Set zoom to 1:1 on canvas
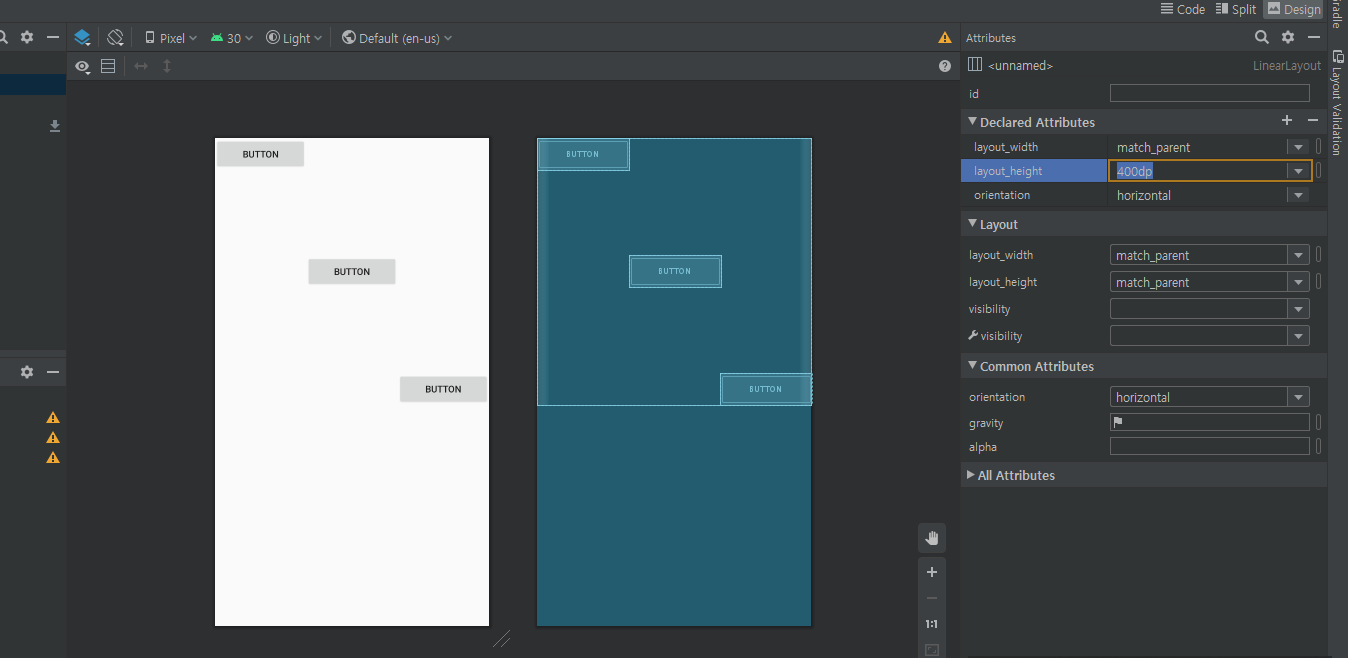This screenshot has height=658, width=1348. [x=932, y=624]
